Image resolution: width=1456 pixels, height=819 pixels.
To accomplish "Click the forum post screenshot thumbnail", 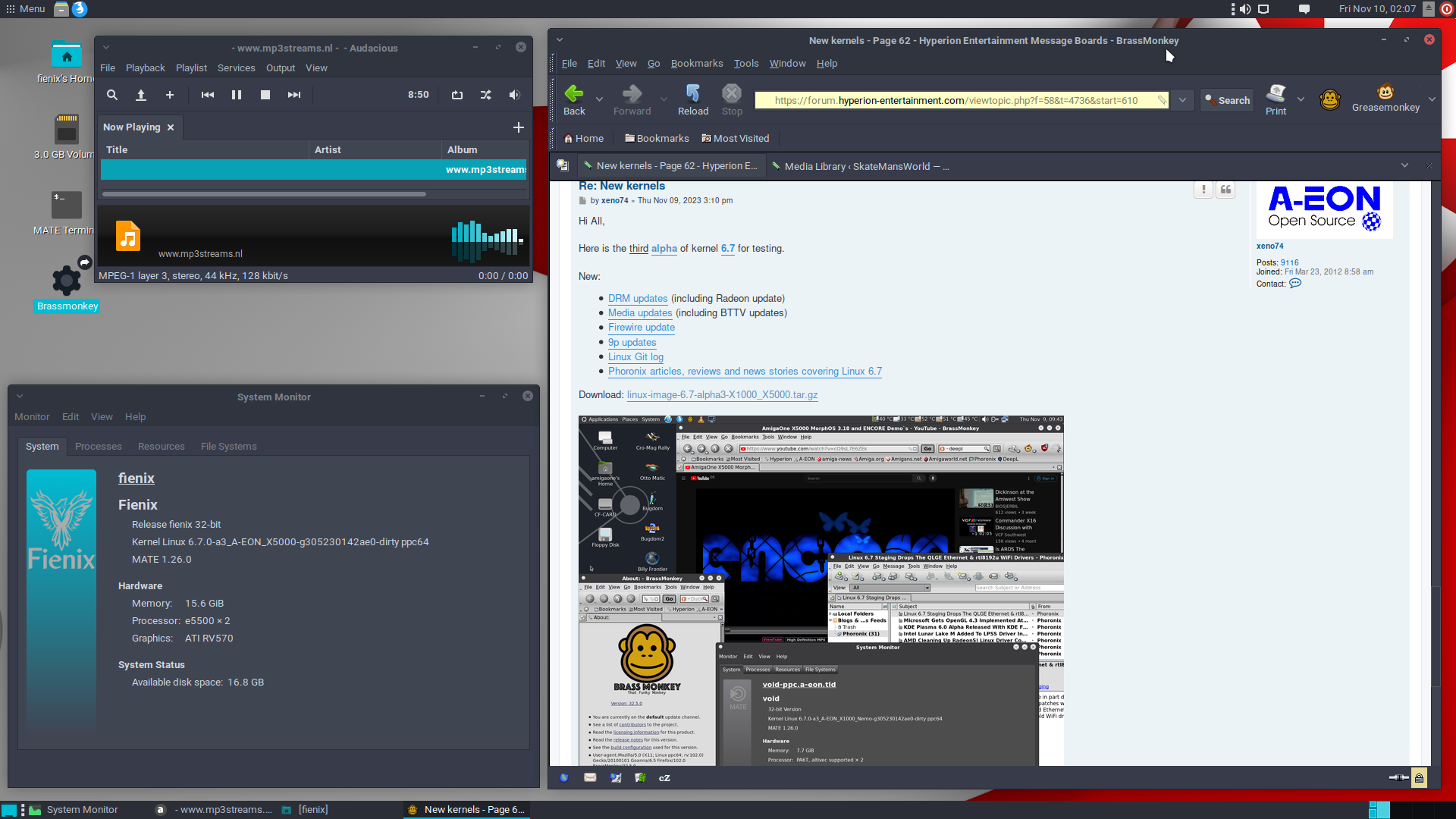I will (x=821, y=590).
